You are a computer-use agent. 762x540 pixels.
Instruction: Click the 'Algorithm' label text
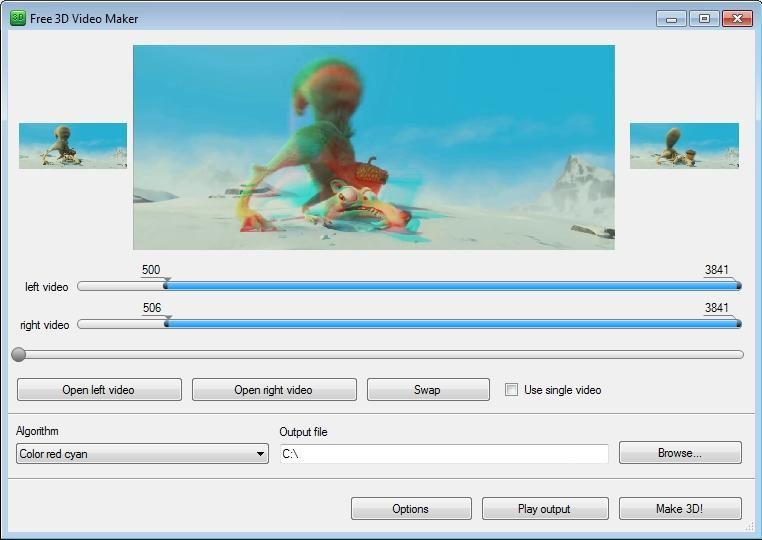[x=37, y=431]
